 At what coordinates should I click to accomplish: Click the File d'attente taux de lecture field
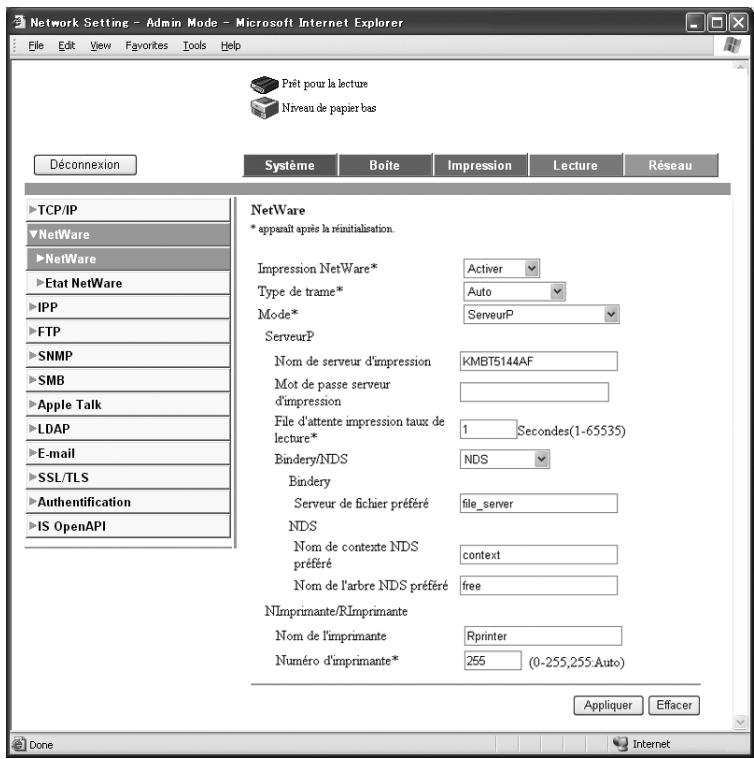[488, 429]
